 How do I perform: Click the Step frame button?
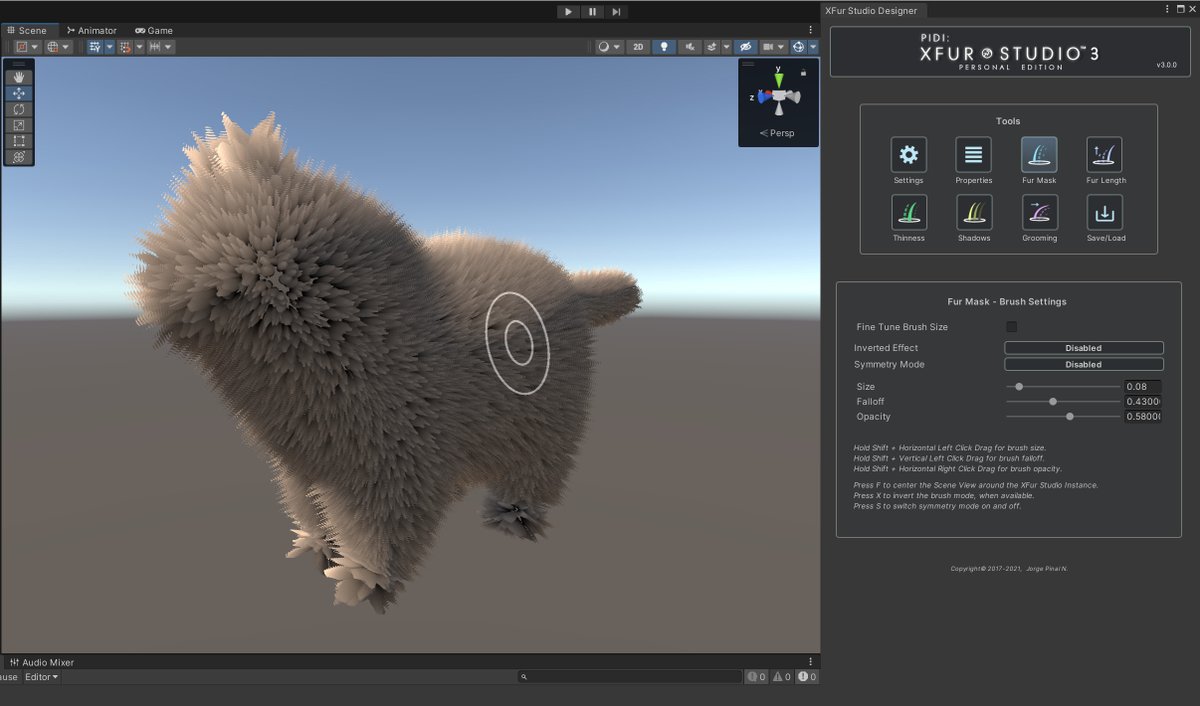[616, 12]
